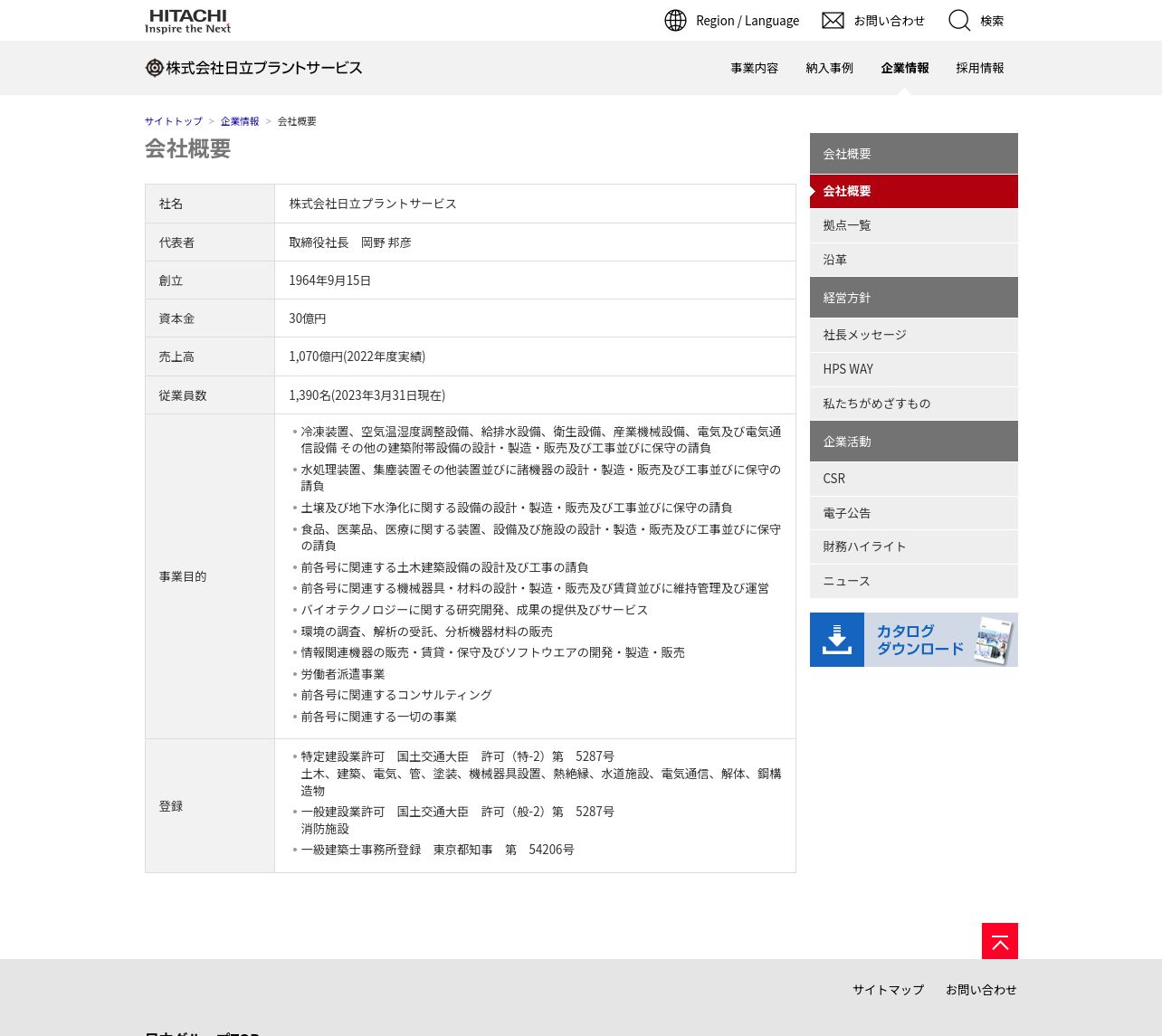Click 社名 row label
The image size is (1162, 1036).
click(x=171, y=204)
